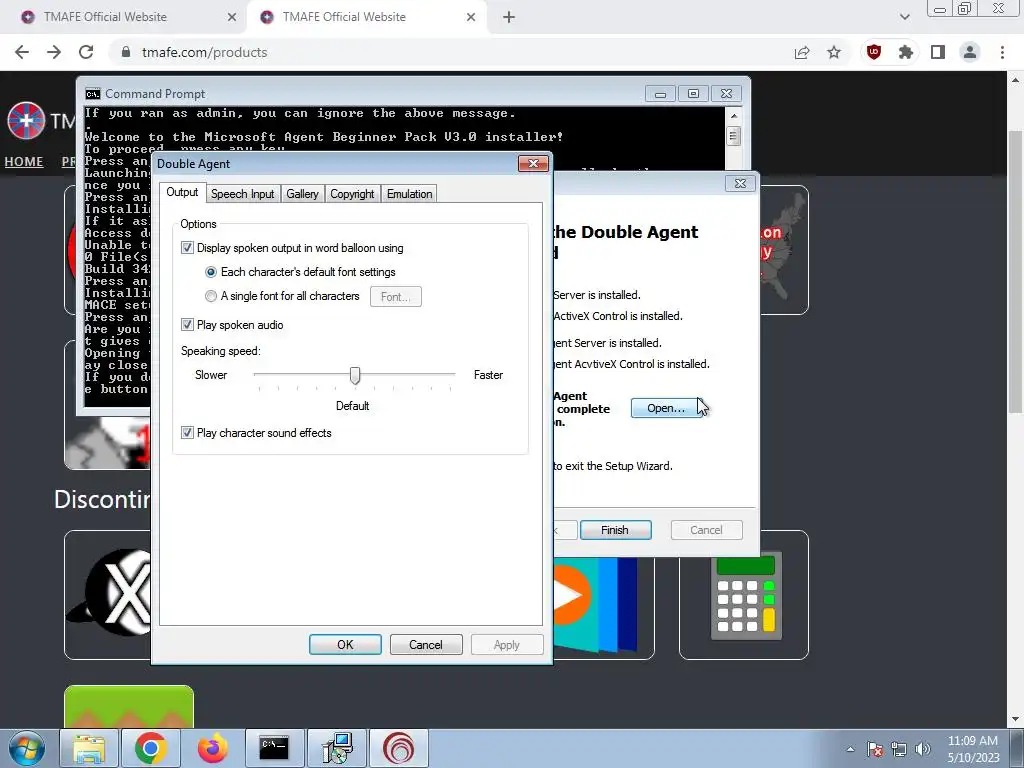
Task: Click the taskbar clock
Action: click(974, 749)
